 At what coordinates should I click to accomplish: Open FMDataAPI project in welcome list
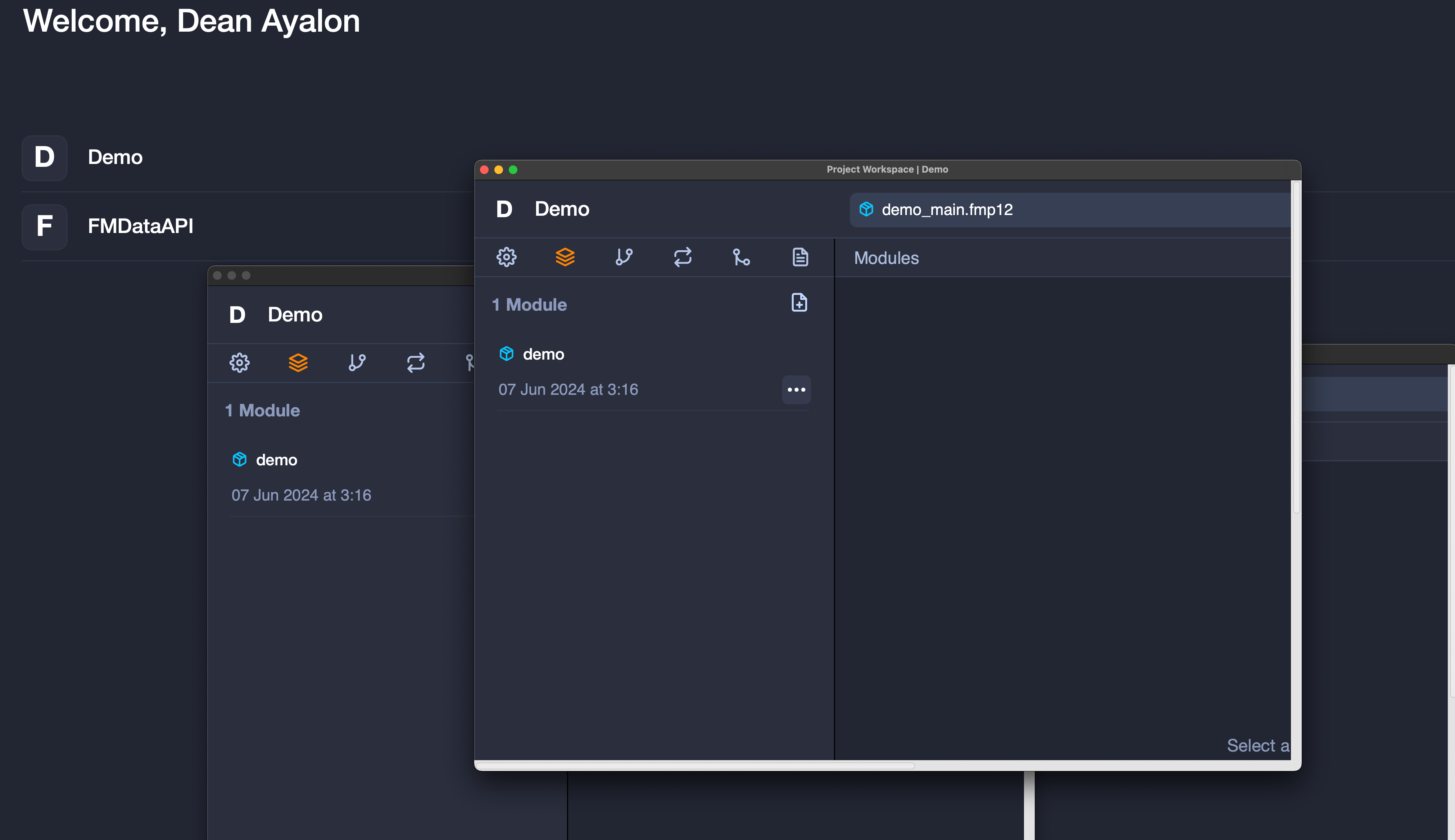(x=140, y=226)
